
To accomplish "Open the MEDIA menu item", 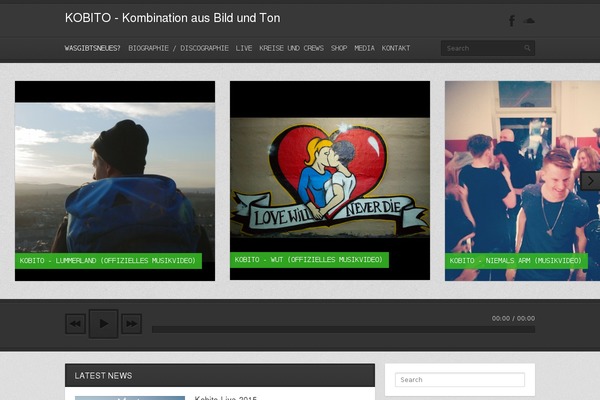I will (x=364, y=48).
